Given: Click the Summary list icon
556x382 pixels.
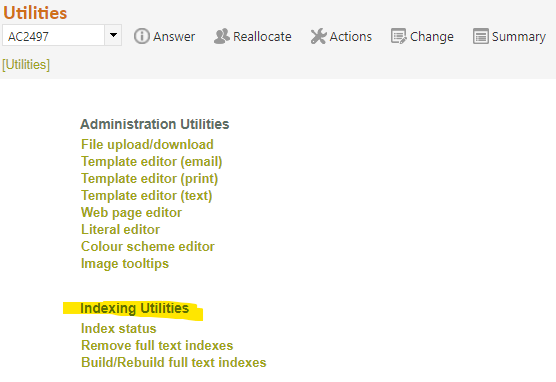Looking at the screenshot, I should [480, 36].
